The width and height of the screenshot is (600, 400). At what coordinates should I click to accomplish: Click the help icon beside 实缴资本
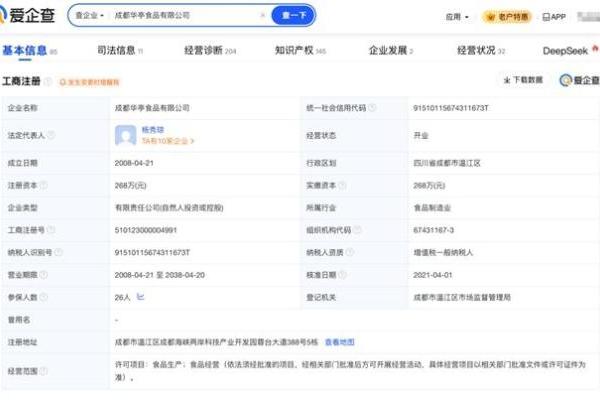coord(342,185)
